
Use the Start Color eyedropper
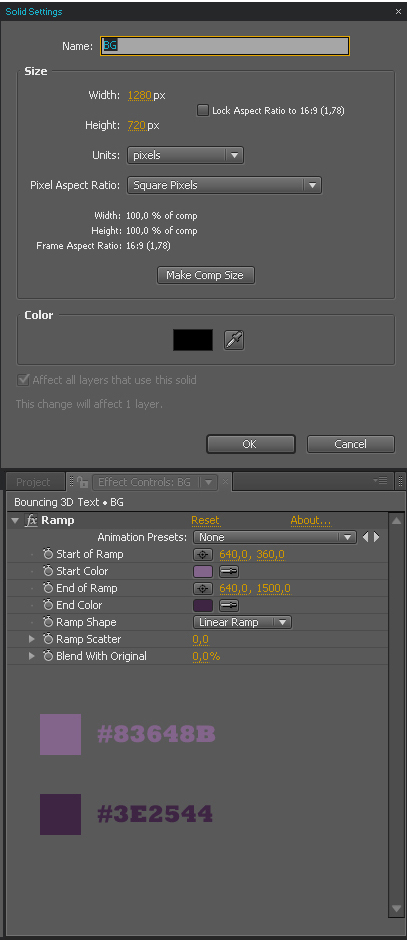tap(229, 571)
